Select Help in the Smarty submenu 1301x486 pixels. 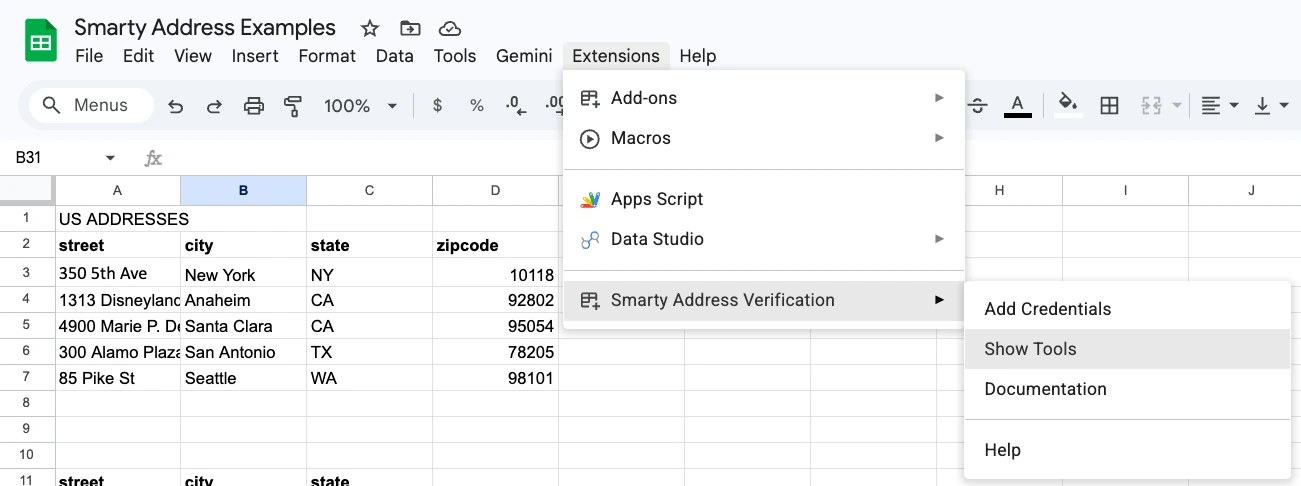tap(1127, 450)
